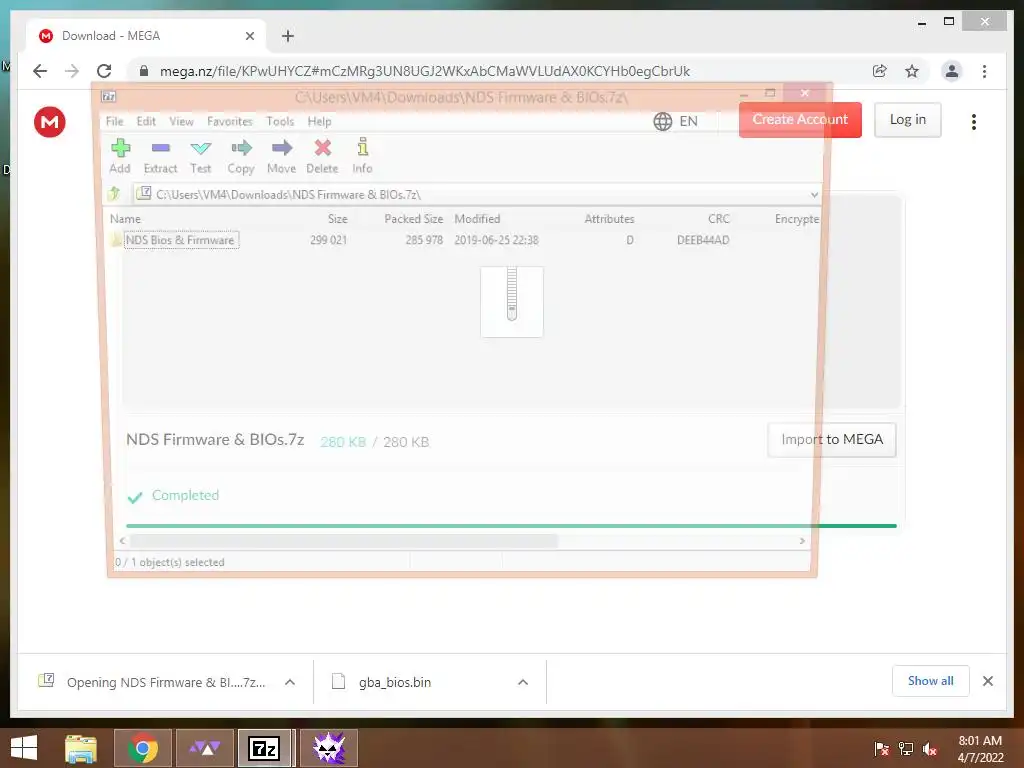Viewport: 1024px width, 768px height.
Task: Click the Delete icon in 7-Zip
Action: [323, 156]
